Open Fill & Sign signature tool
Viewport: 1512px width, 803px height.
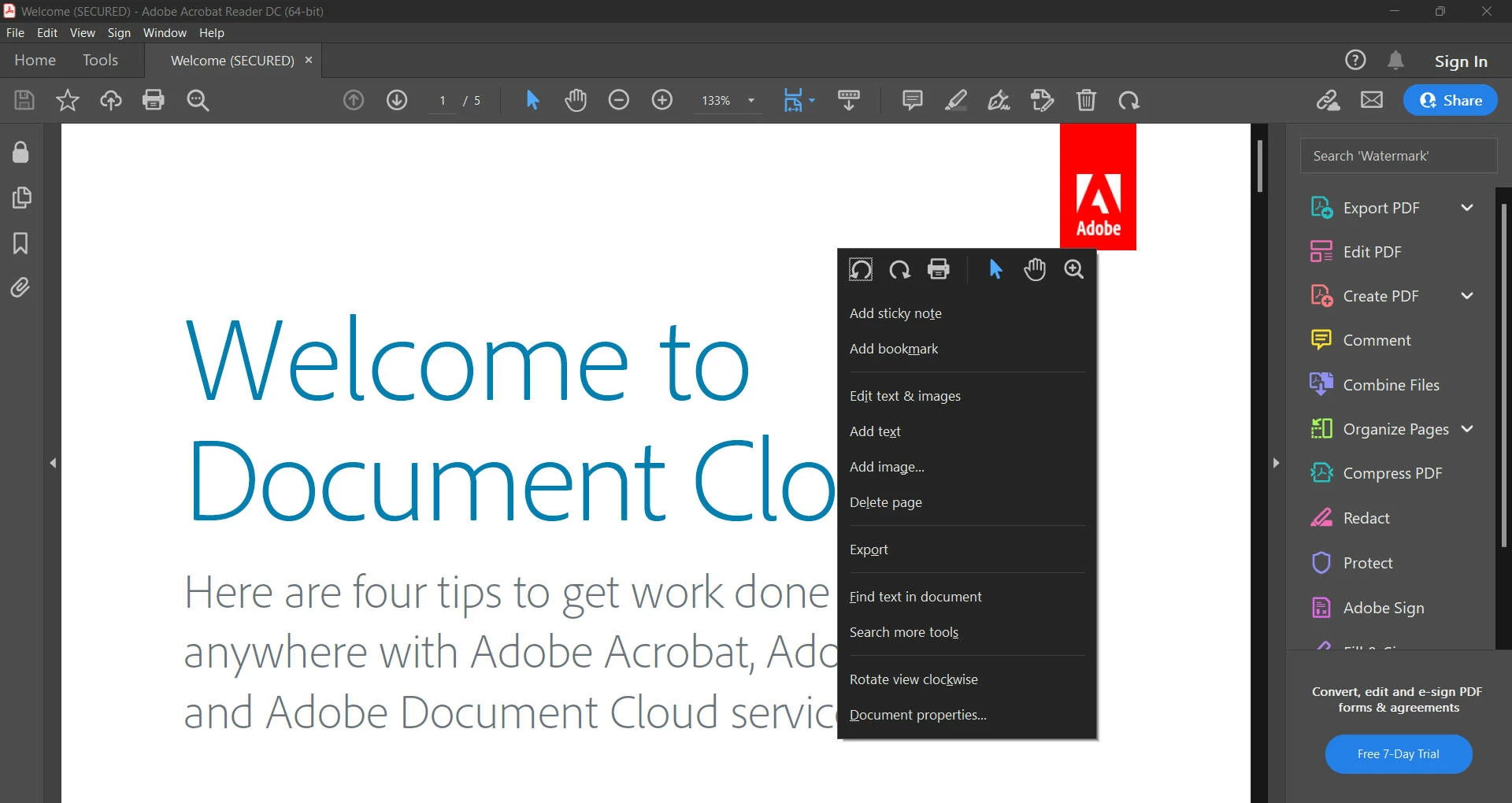coord(999,100)
